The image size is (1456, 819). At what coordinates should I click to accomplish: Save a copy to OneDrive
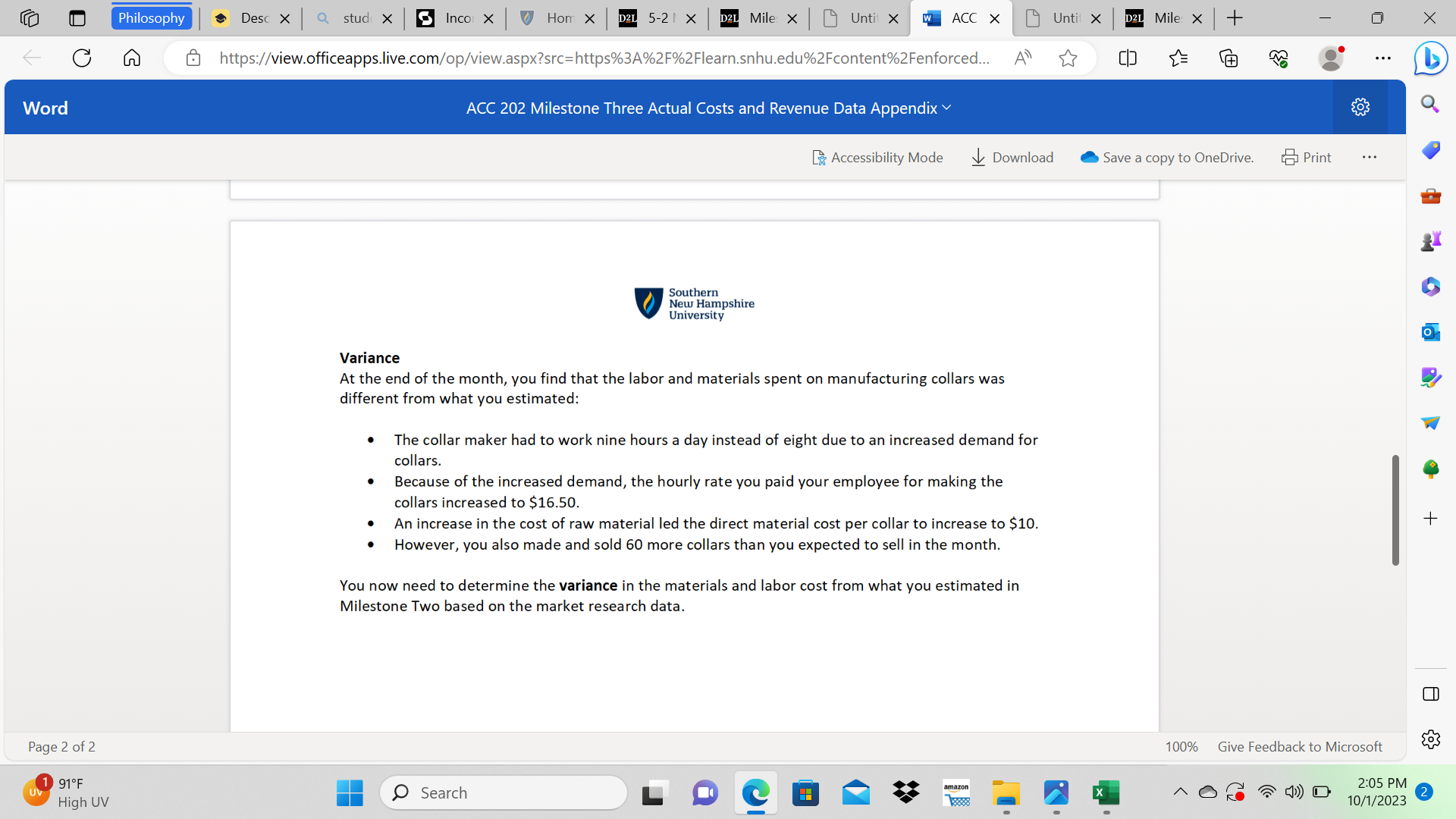pyautogui.click(x=1167, y=157)
